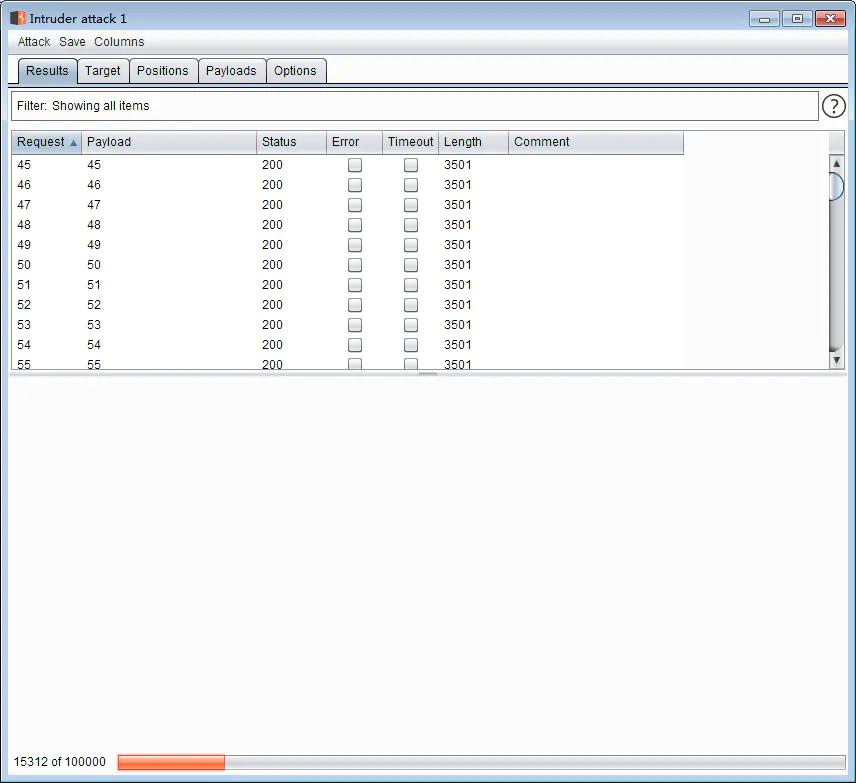Click the scrollbar down arrow in results

(837, 360)
